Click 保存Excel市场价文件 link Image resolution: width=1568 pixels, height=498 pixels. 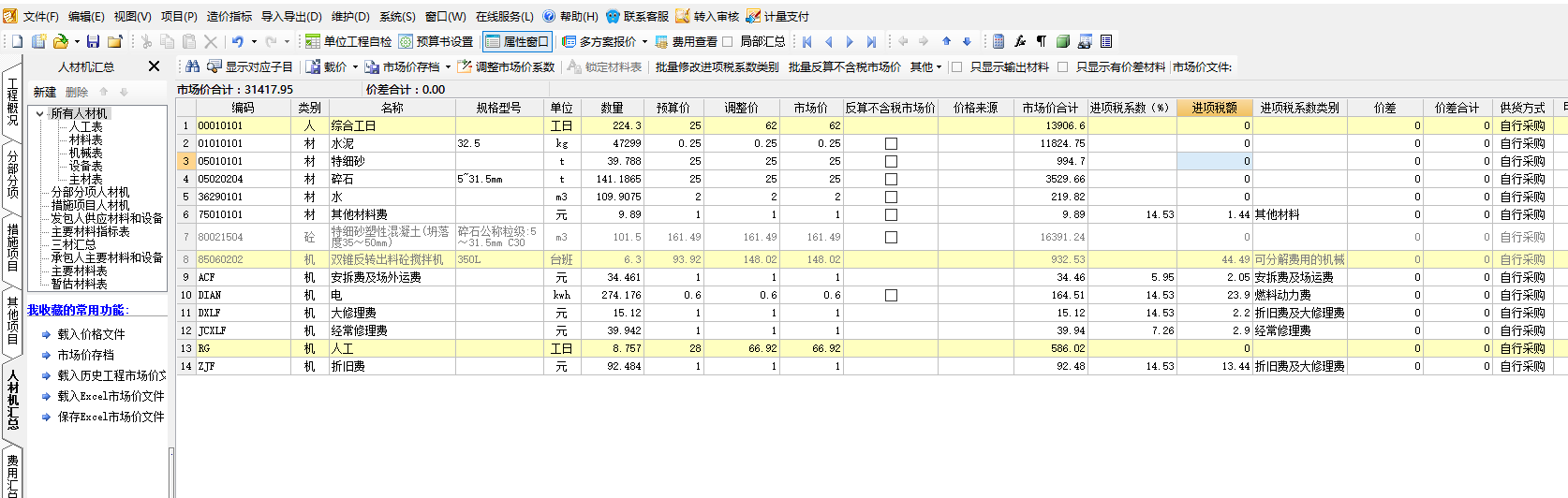111,417
